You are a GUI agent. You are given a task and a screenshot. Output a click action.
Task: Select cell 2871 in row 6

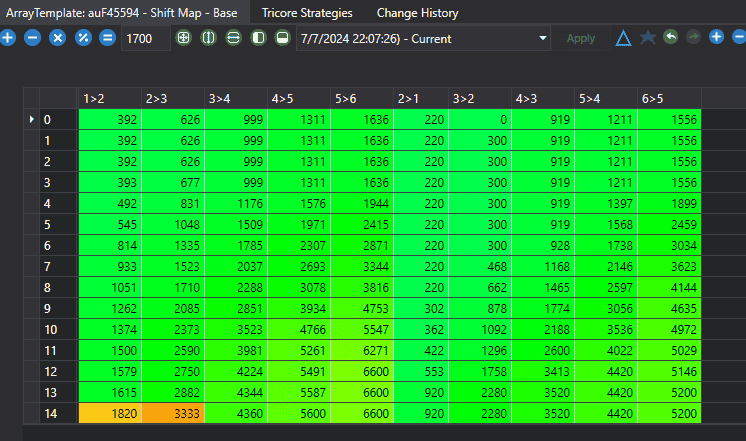point(362,245)
